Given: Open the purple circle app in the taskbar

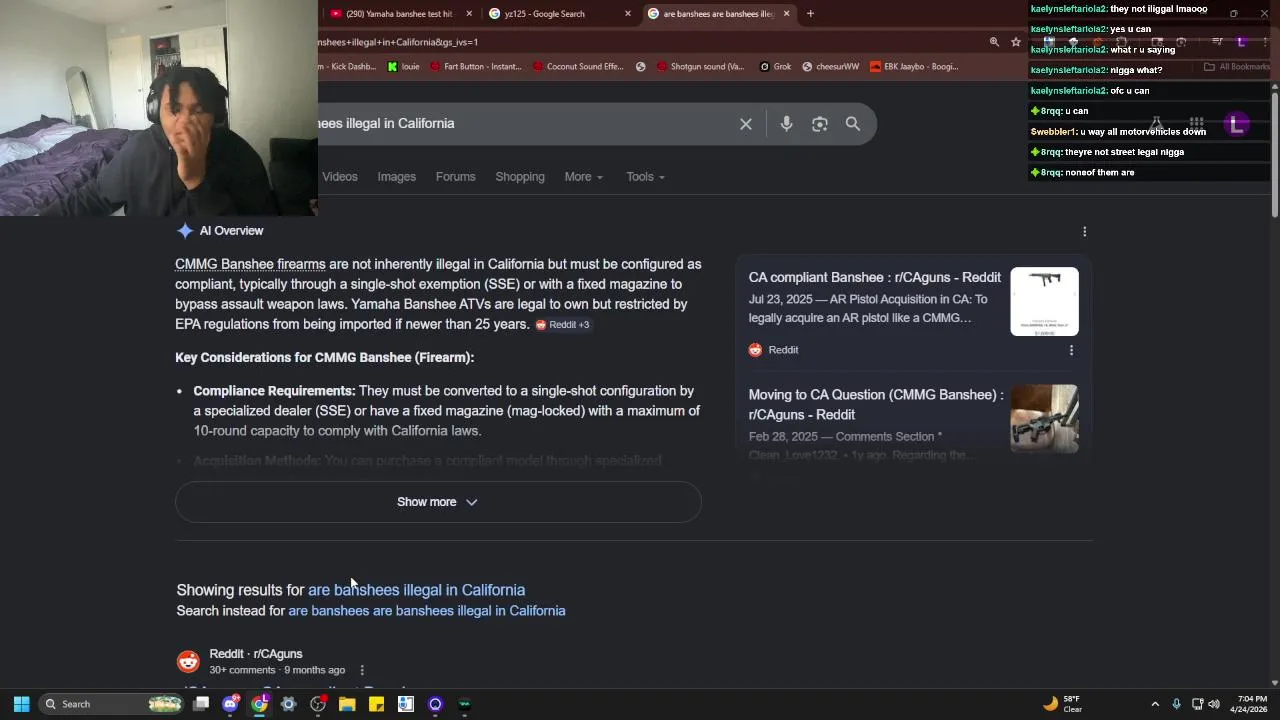Looking at the screenshot, I should point(435,704).
